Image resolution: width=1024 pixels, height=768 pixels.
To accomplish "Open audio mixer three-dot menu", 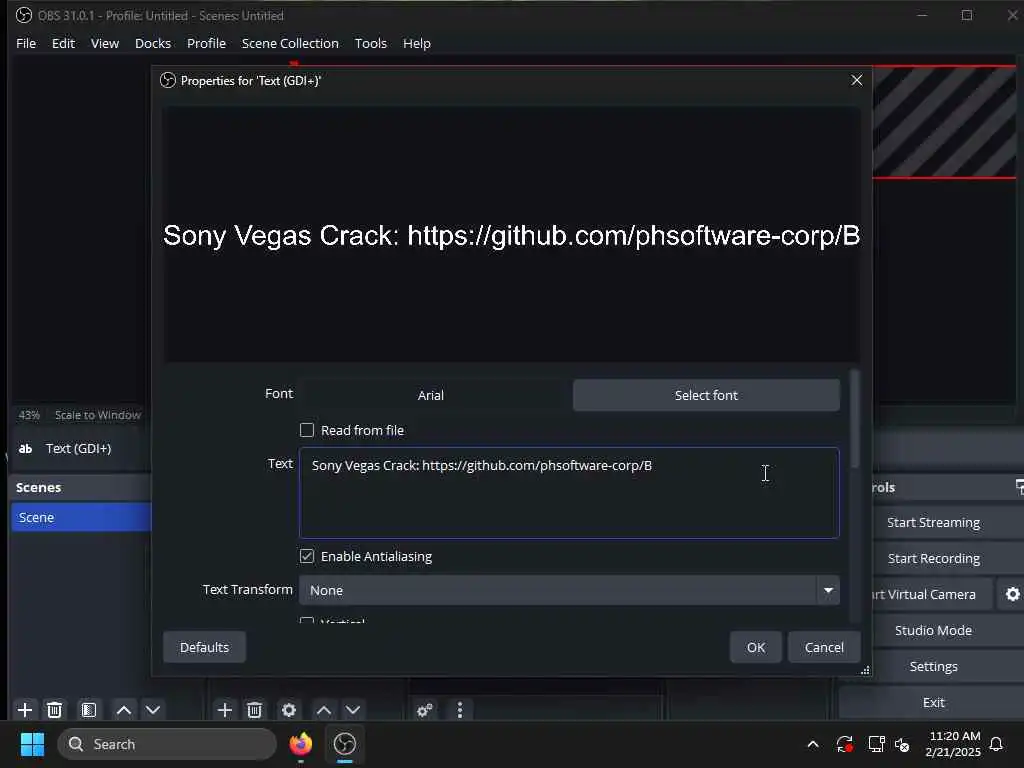I will pyautogui.click(x=460, y=710).
